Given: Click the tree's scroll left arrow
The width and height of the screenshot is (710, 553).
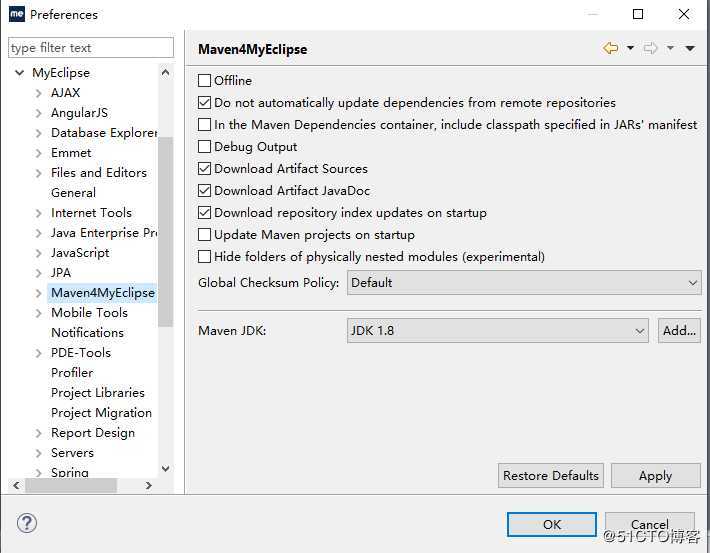Looking at the screenshot, I should coord(16,486).
